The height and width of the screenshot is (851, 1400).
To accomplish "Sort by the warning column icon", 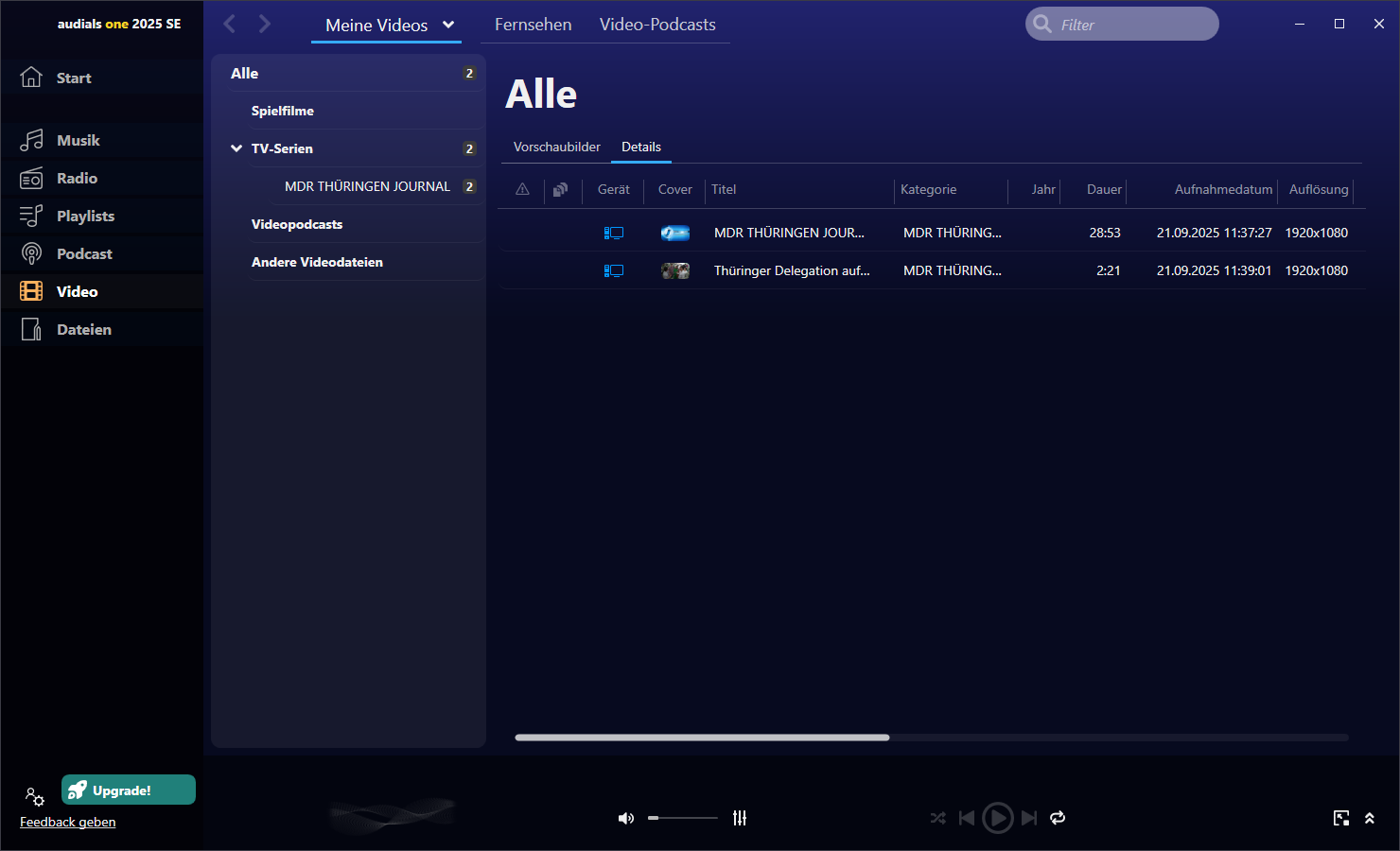I will click(522, 189).
